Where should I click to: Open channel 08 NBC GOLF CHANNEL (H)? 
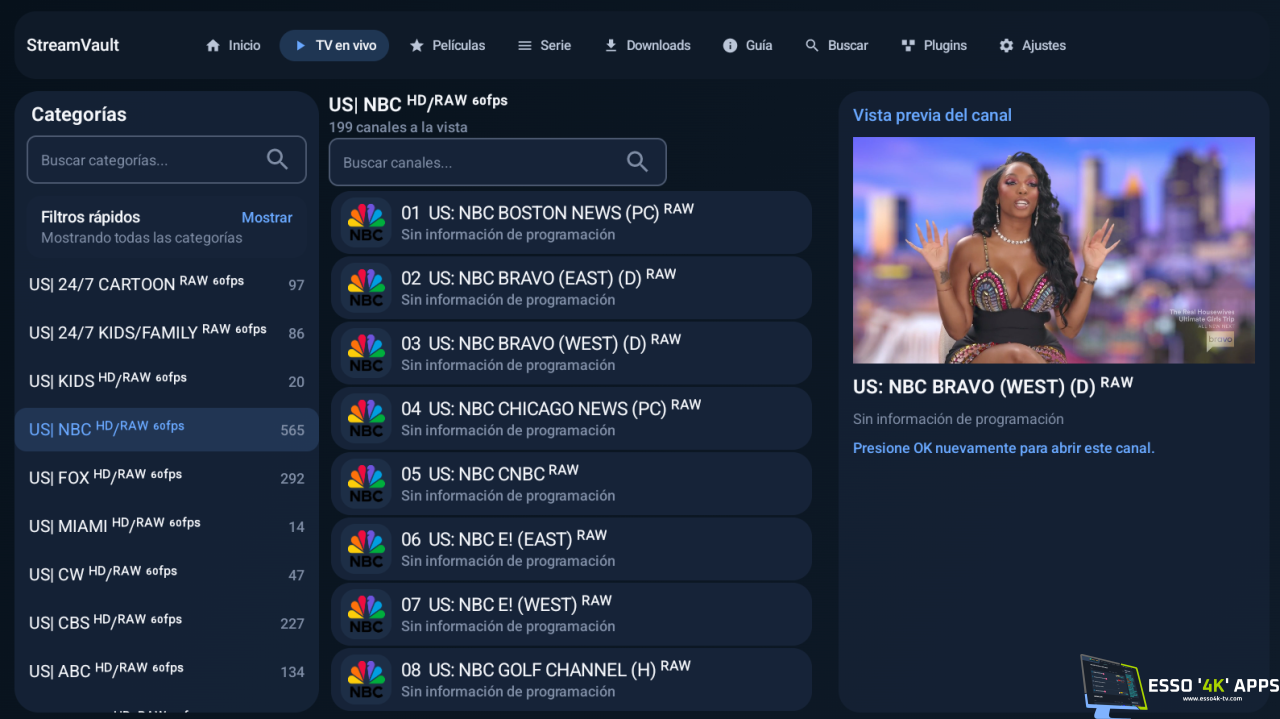pos(571,680)
